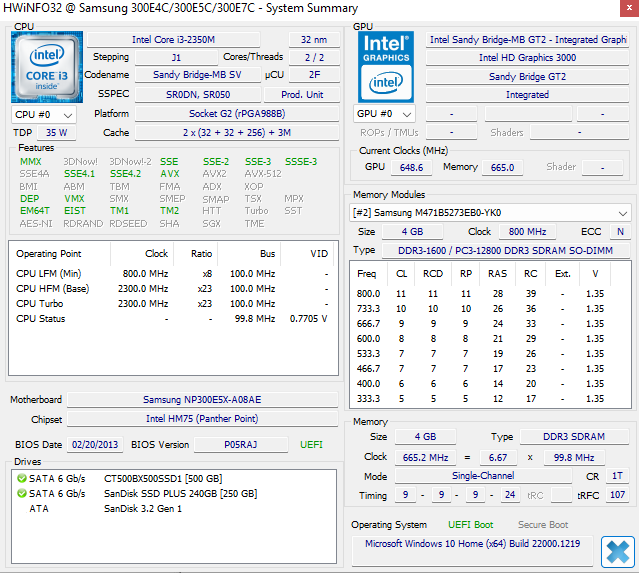
Task: Click the command rate 1T field
Action: [617, 476]
